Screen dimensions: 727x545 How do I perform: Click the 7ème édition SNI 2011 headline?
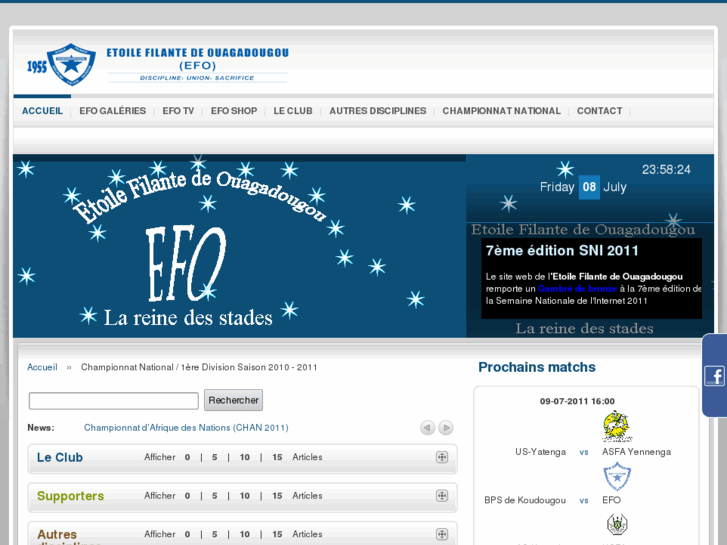tap(562, 251)
